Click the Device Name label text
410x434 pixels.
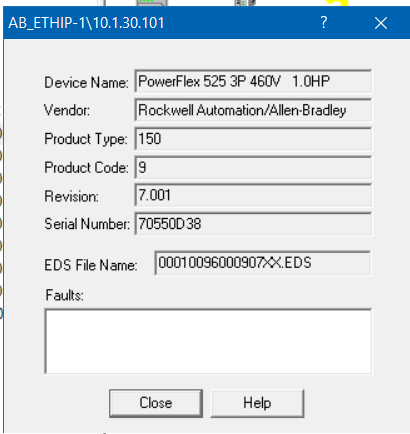(x=86, y=82)
